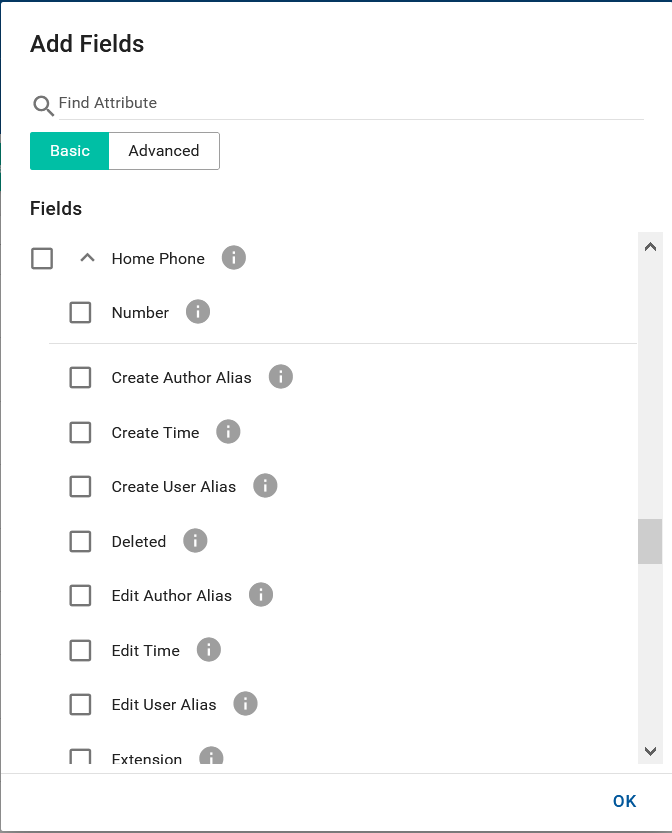
Task: View info for Create Author Alias
Action: pos(281,377)
